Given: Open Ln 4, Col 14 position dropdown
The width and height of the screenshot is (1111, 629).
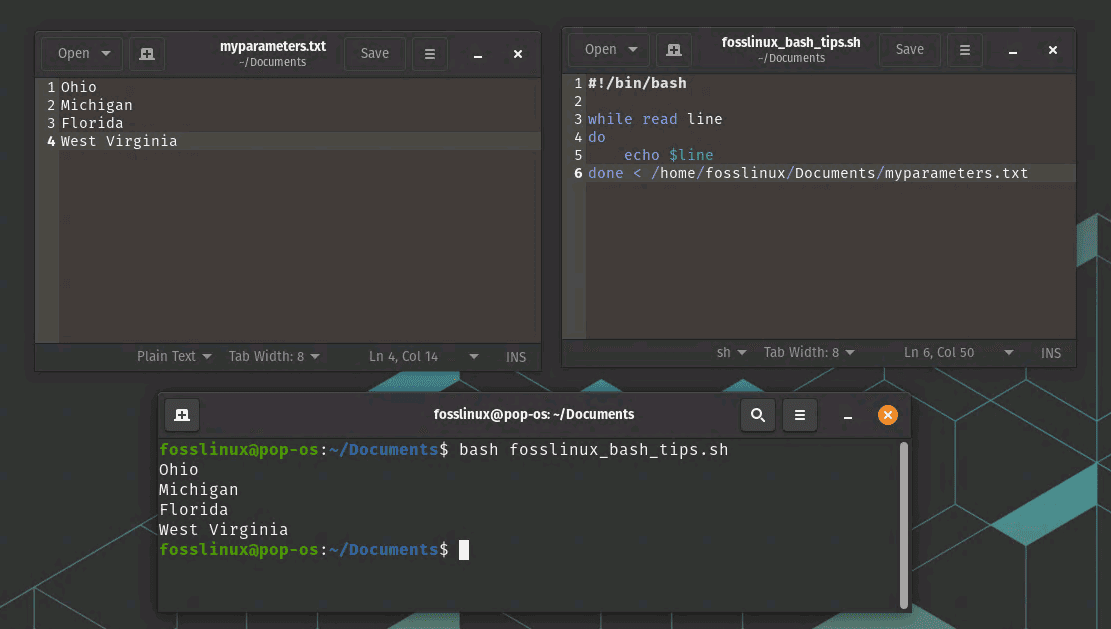Looking at the screenshot, I should pyautogui.click(x=423, y=356).
